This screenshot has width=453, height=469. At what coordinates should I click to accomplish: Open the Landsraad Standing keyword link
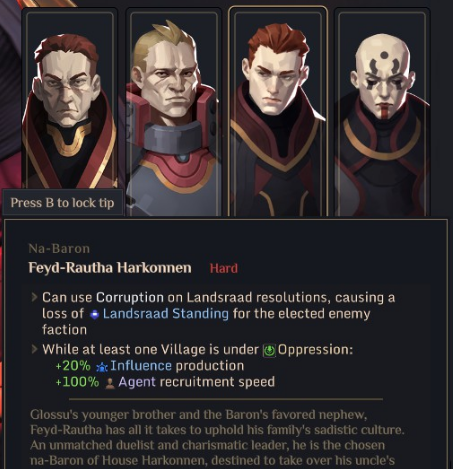[x=165, y=314]
